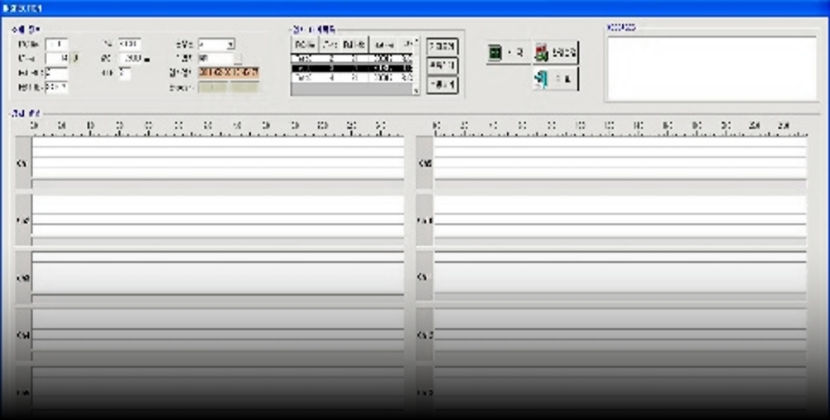Select the first row in the list table
Viewport: 830px width, 420px height.
tap(351, 59)
